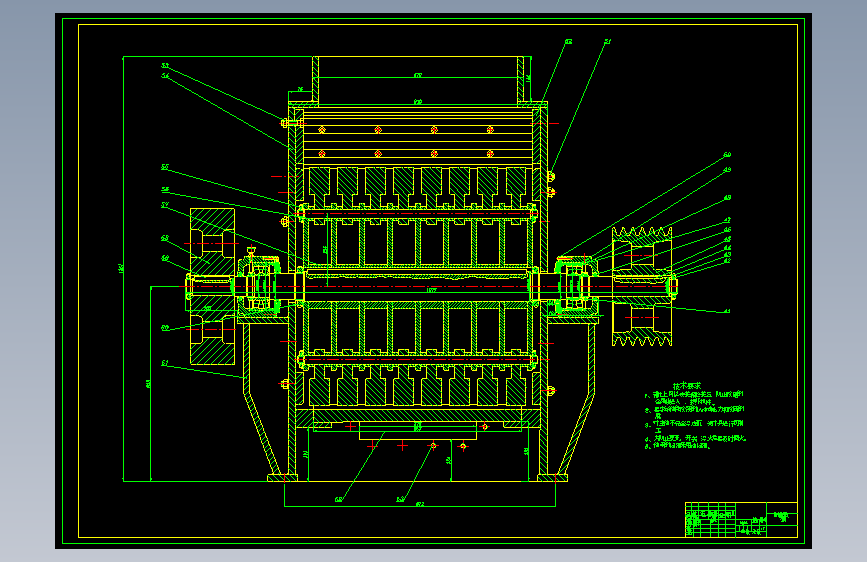Click the title block table in drawing corner
The height and width of the screenshot is (562, 867).
tap(741, 519)
